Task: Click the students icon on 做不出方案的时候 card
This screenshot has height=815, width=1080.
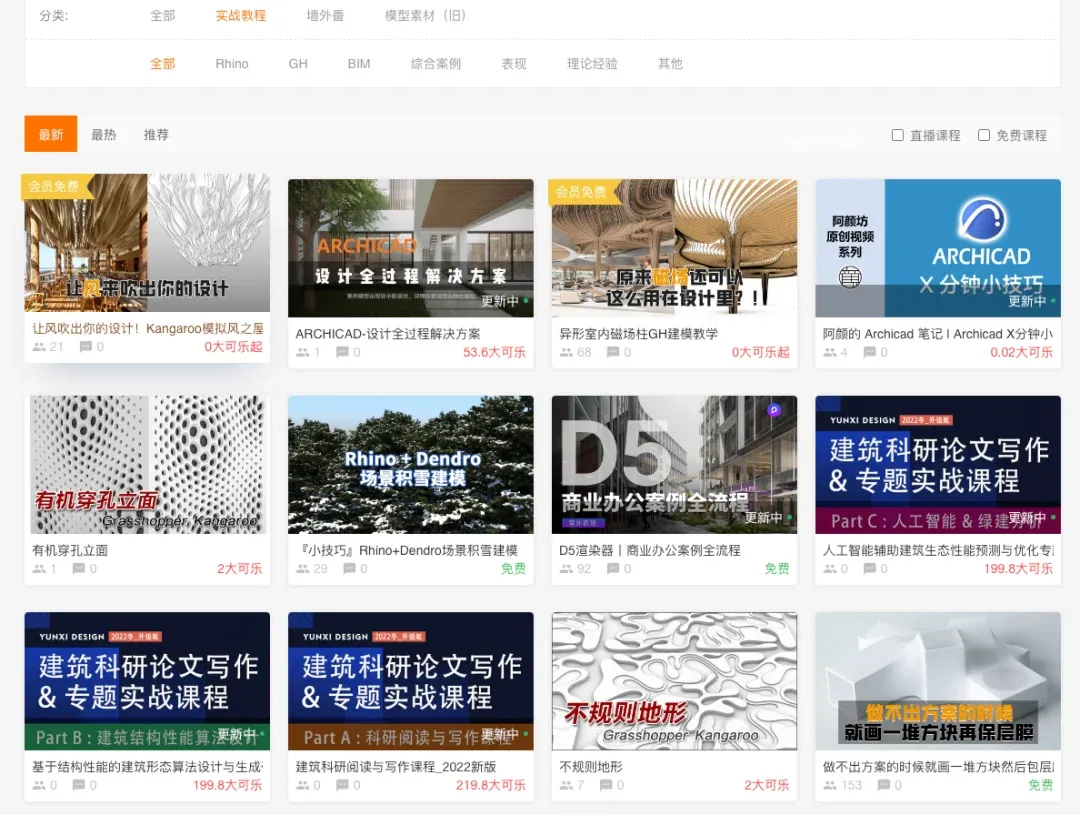Action: pyautogui.click(x=830, y=785)
